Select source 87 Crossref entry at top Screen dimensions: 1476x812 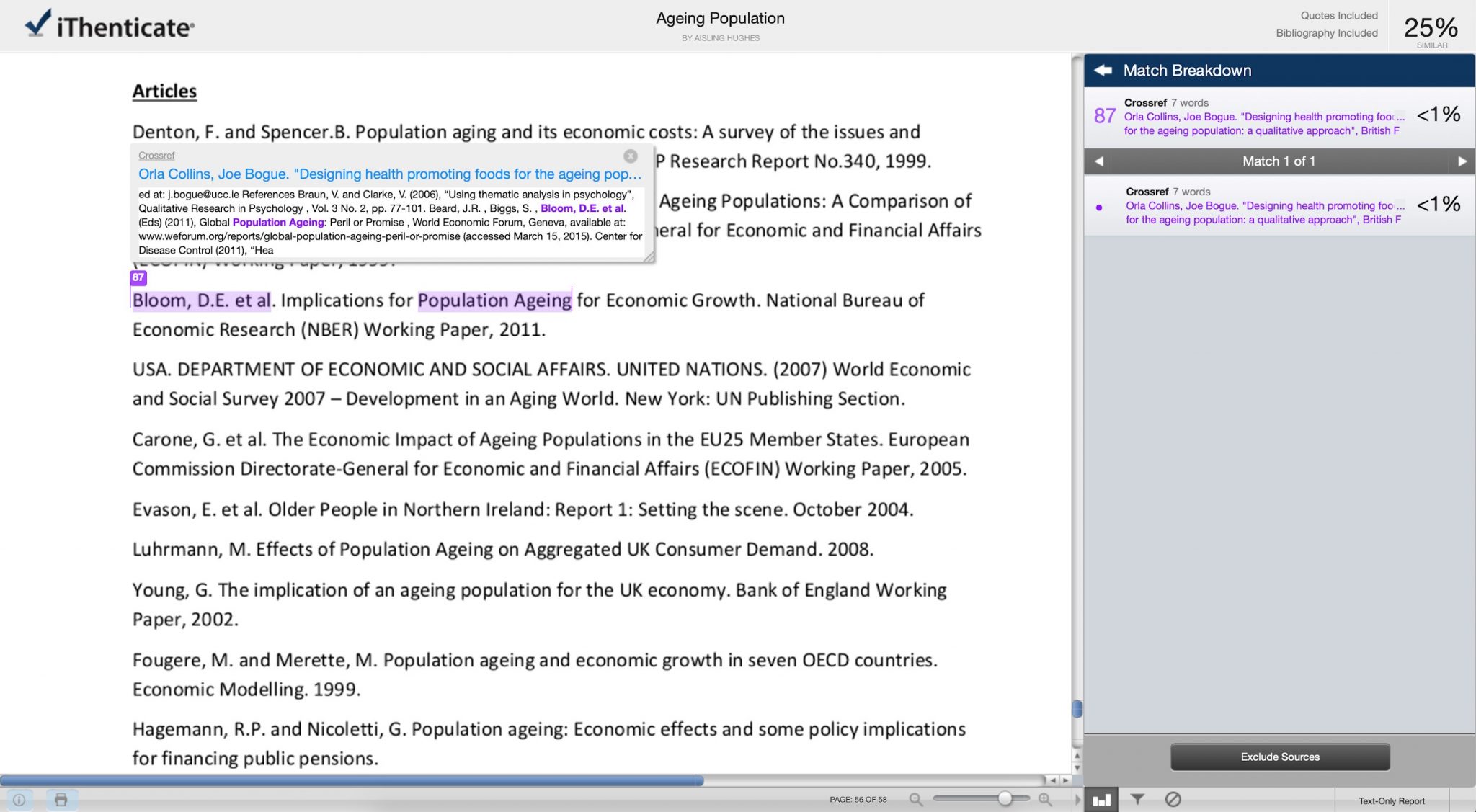click(x=1261, y=117)
